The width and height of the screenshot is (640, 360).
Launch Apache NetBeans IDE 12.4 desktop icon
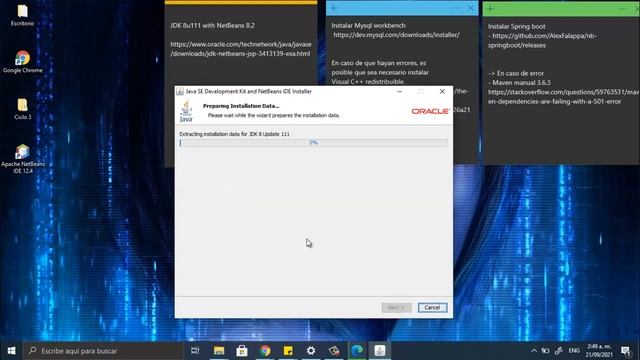pos(22,159)
